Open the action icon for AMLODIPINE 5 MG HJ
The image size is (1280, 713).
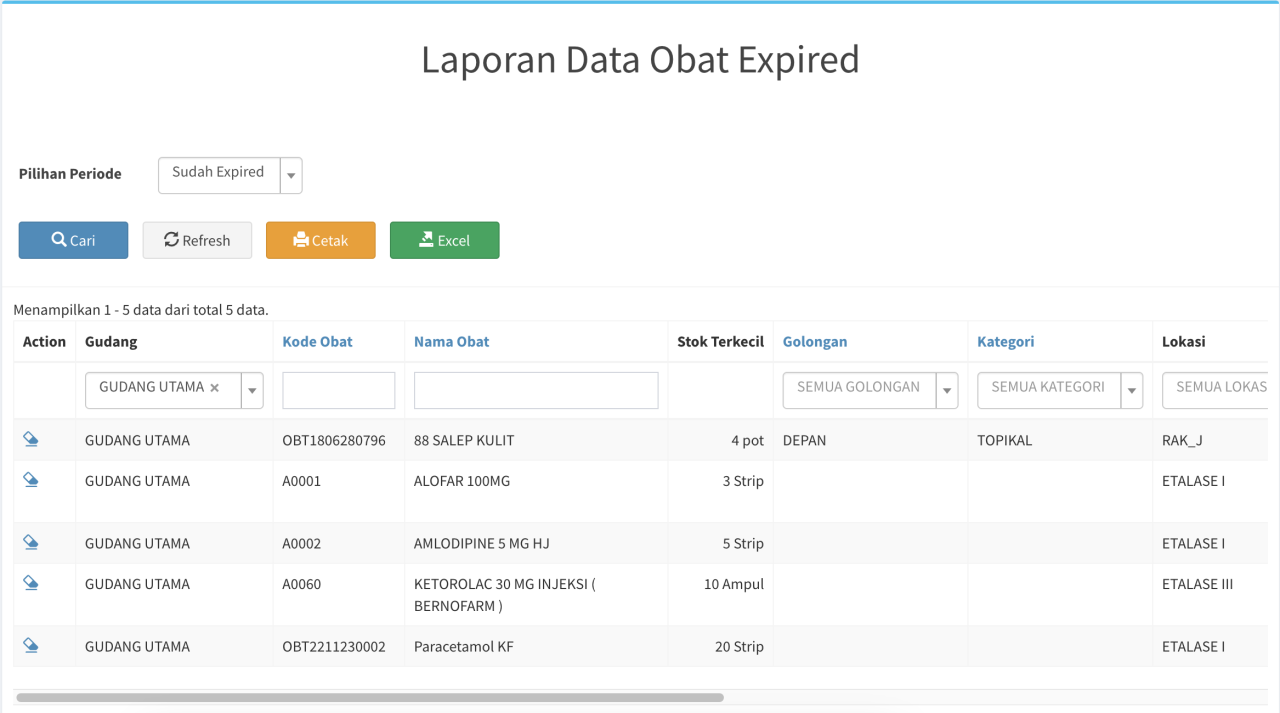tap(30, 541)
